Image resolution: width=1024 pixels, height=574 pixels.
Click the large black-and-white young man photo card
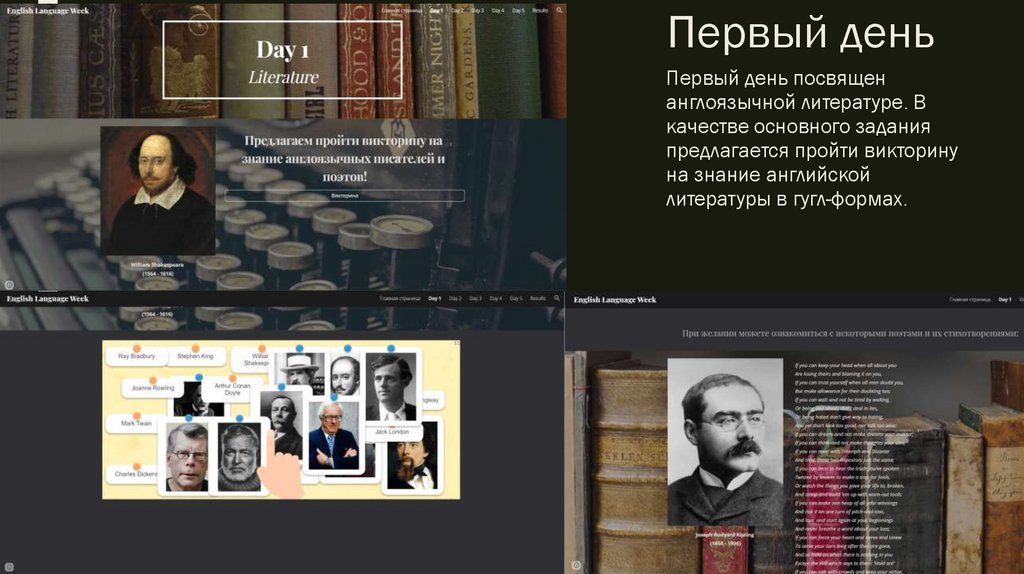(x=391, y=387)
